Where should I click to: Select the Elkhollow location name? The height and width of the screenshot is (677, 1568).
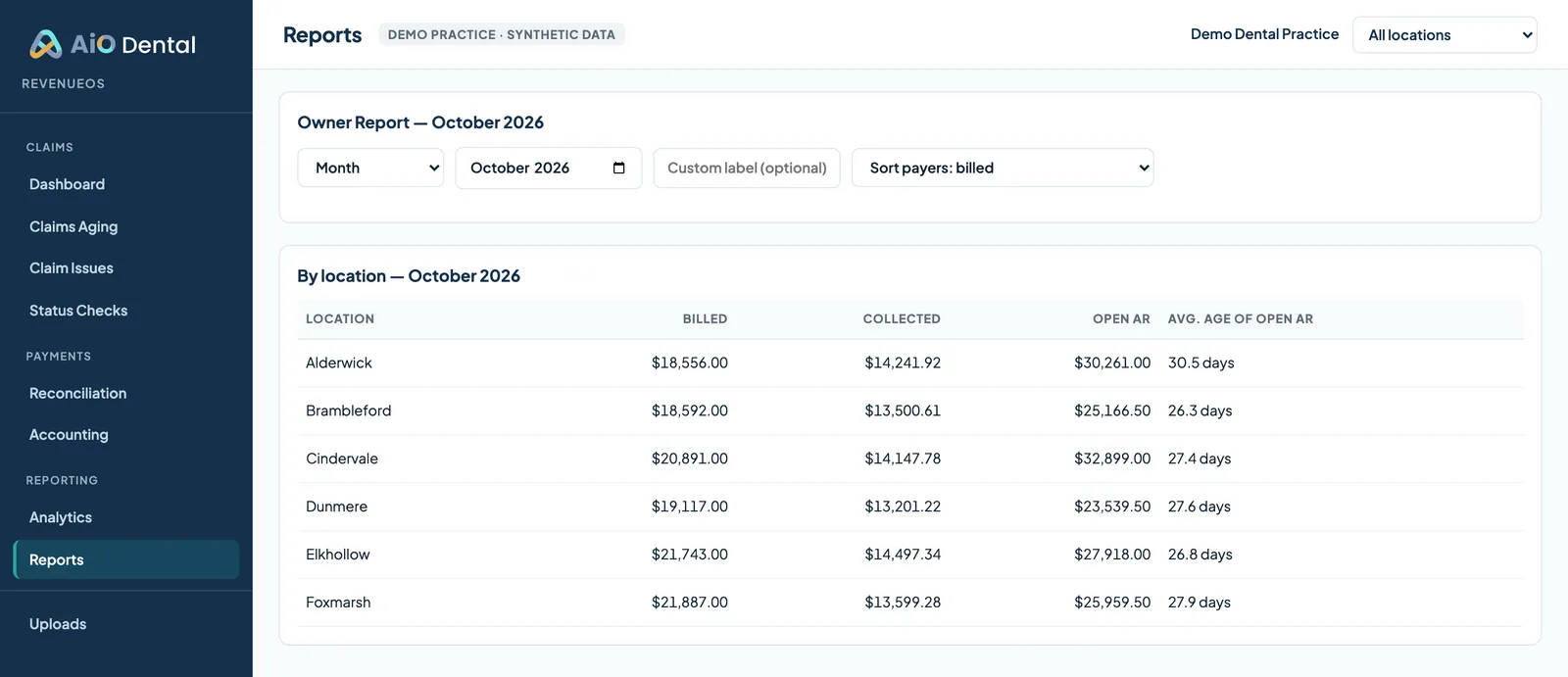338,555
